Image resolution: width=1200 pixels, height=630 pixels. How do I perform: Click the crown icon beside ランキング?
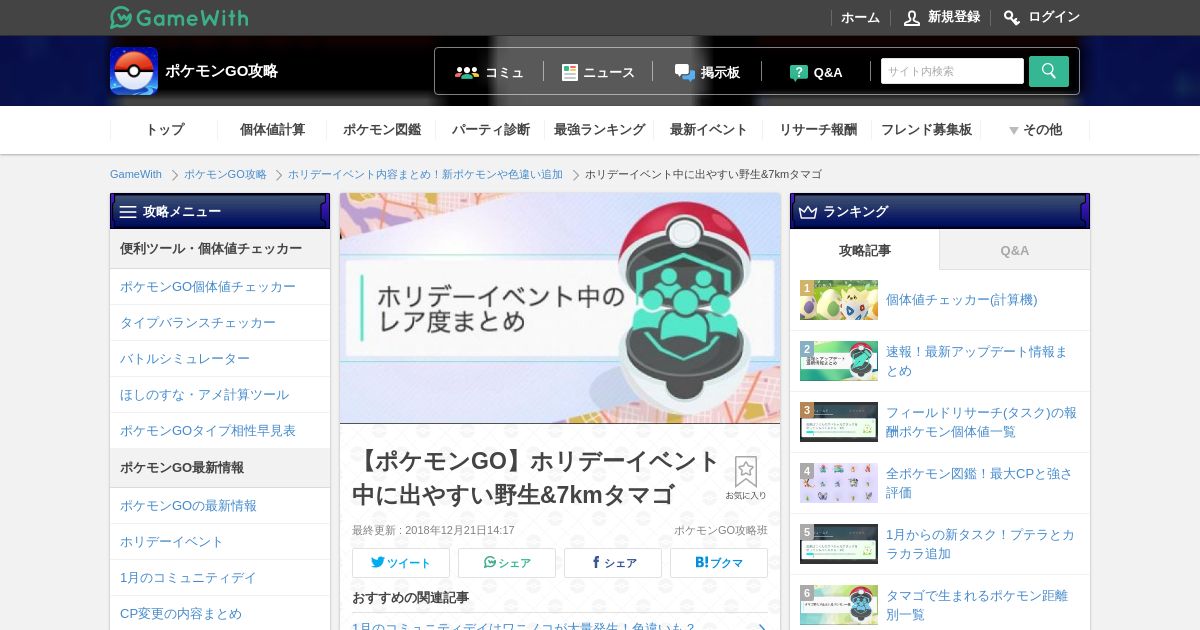tap(808, 211)
